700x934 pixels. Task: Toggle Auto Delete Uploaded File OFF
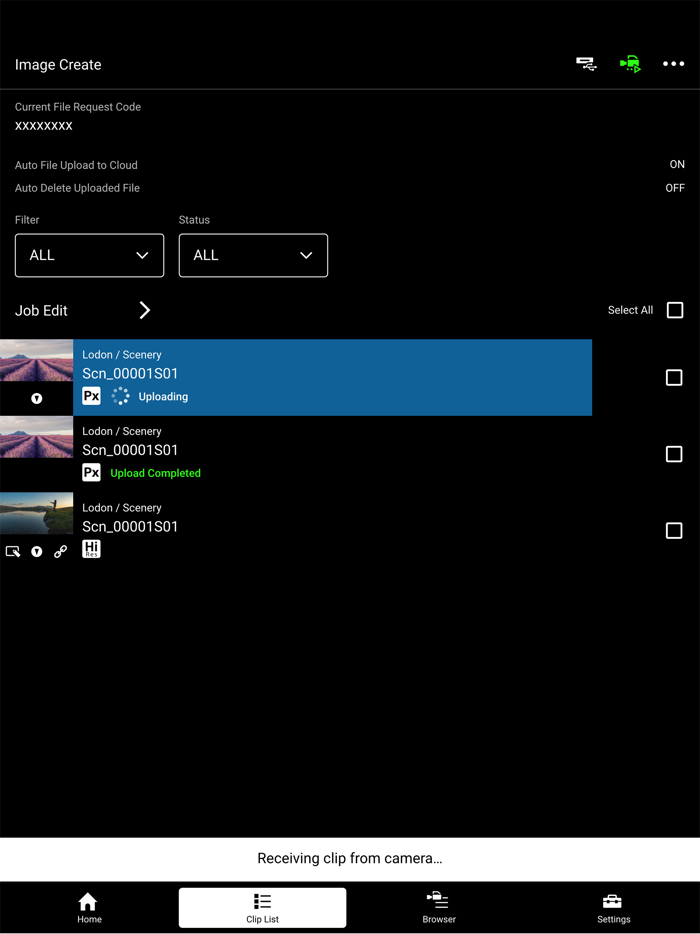(675, 188)
